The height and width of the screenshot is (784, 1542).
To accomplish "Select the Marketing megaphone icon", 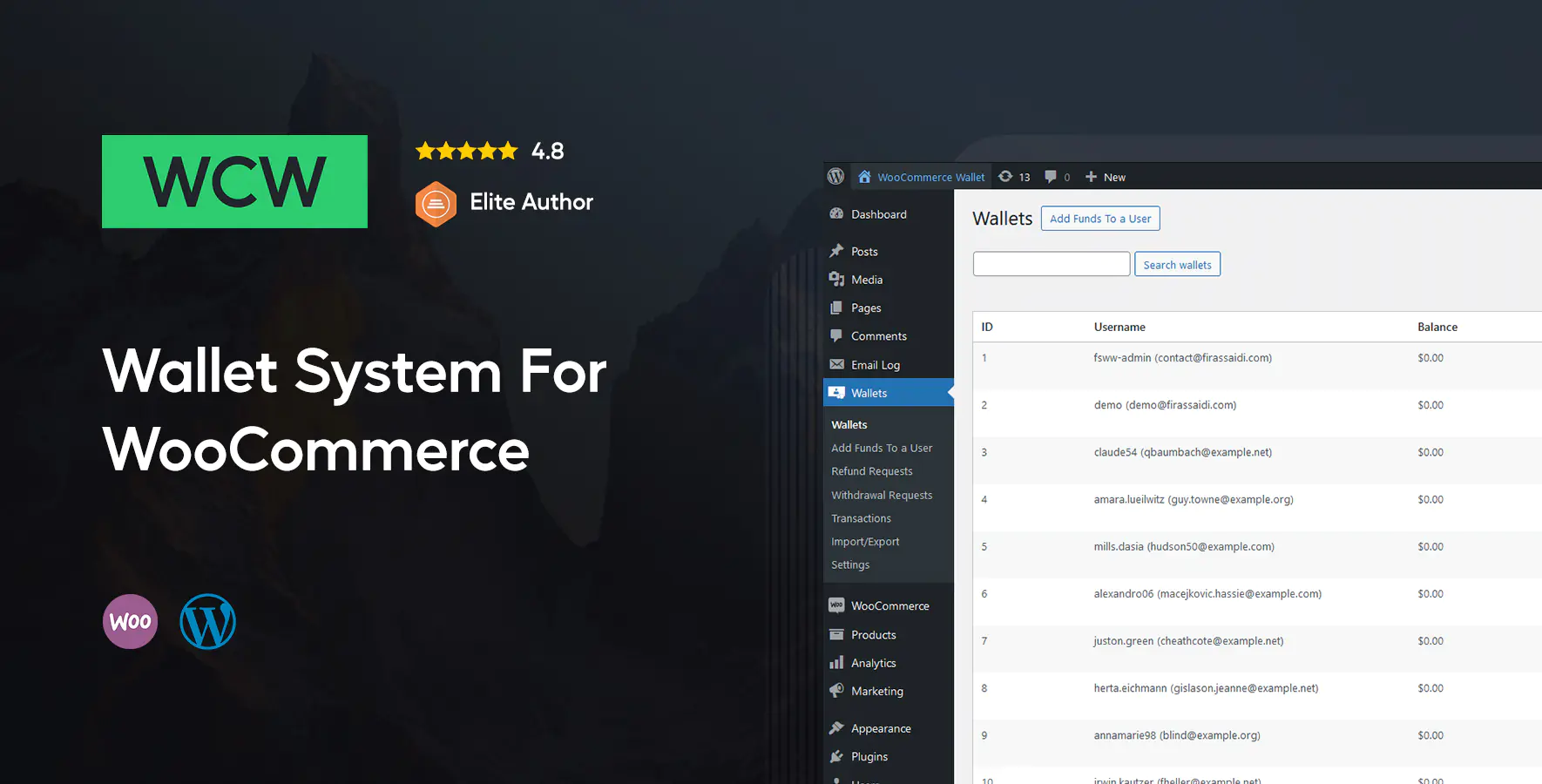I will point(836,690).
